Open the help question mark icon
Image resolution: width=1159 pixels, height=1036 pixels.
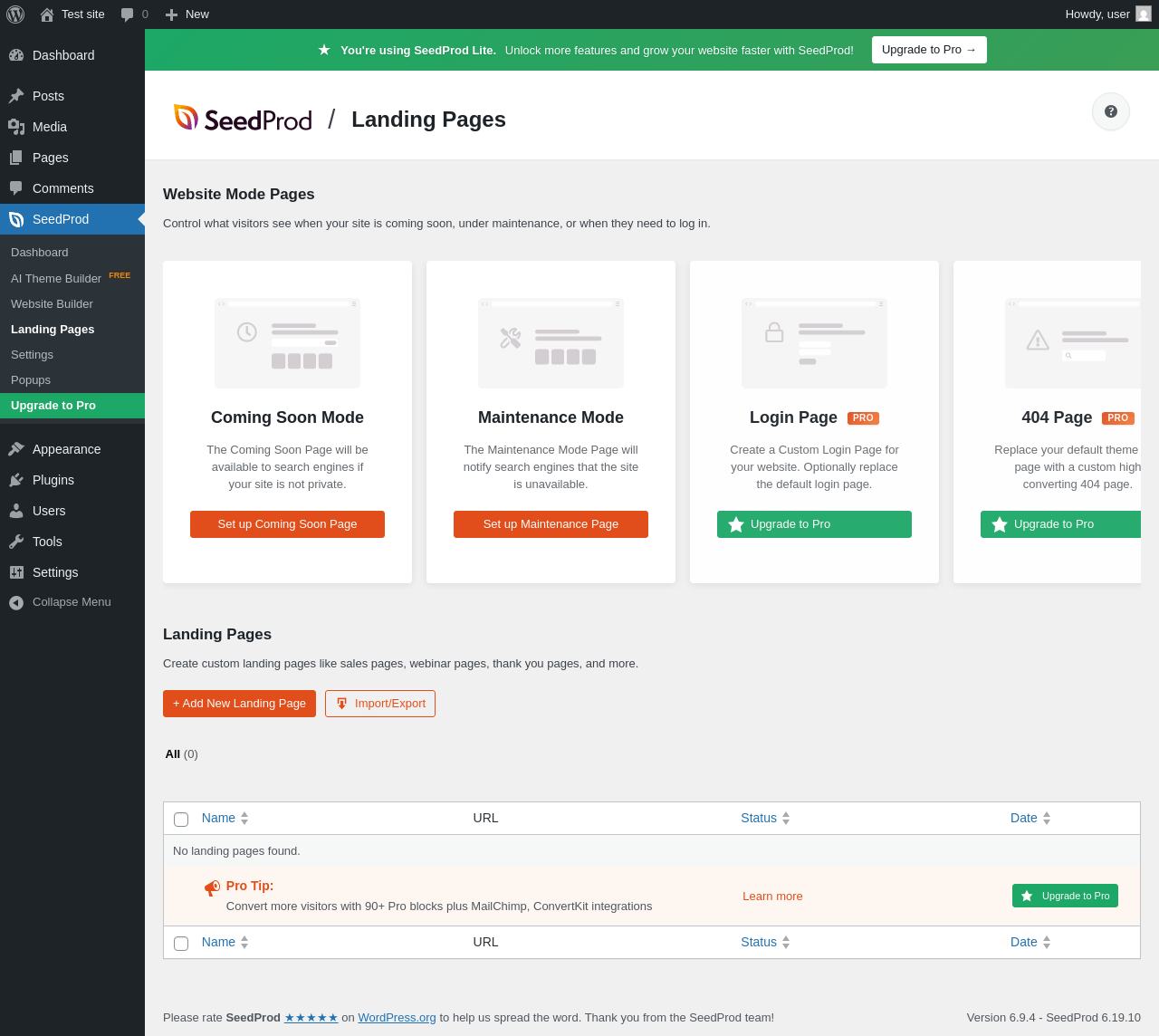[x=1111, y=111]
